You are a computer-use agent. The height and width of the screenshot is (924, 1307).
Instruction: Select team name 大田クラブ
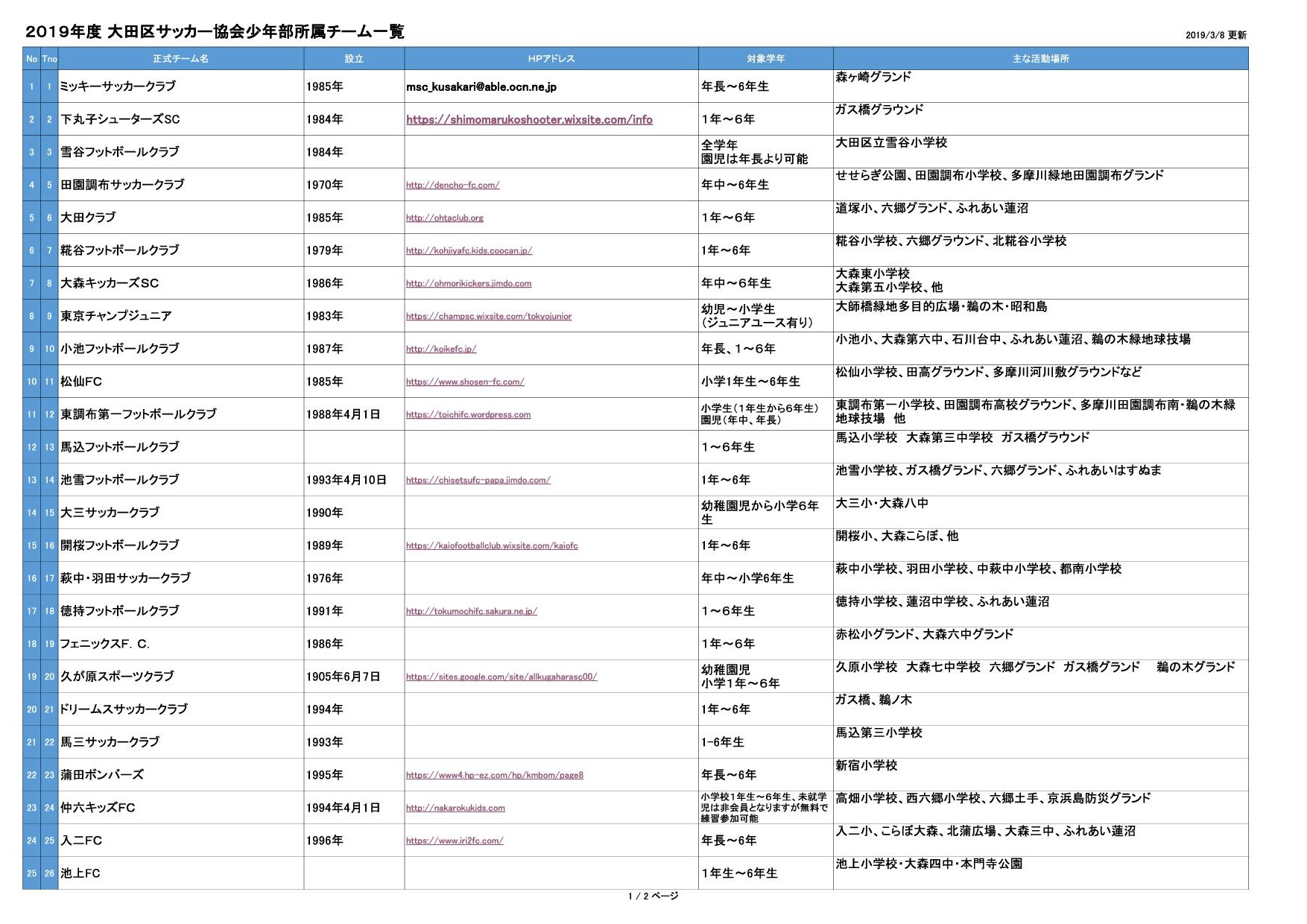[88, 218]
